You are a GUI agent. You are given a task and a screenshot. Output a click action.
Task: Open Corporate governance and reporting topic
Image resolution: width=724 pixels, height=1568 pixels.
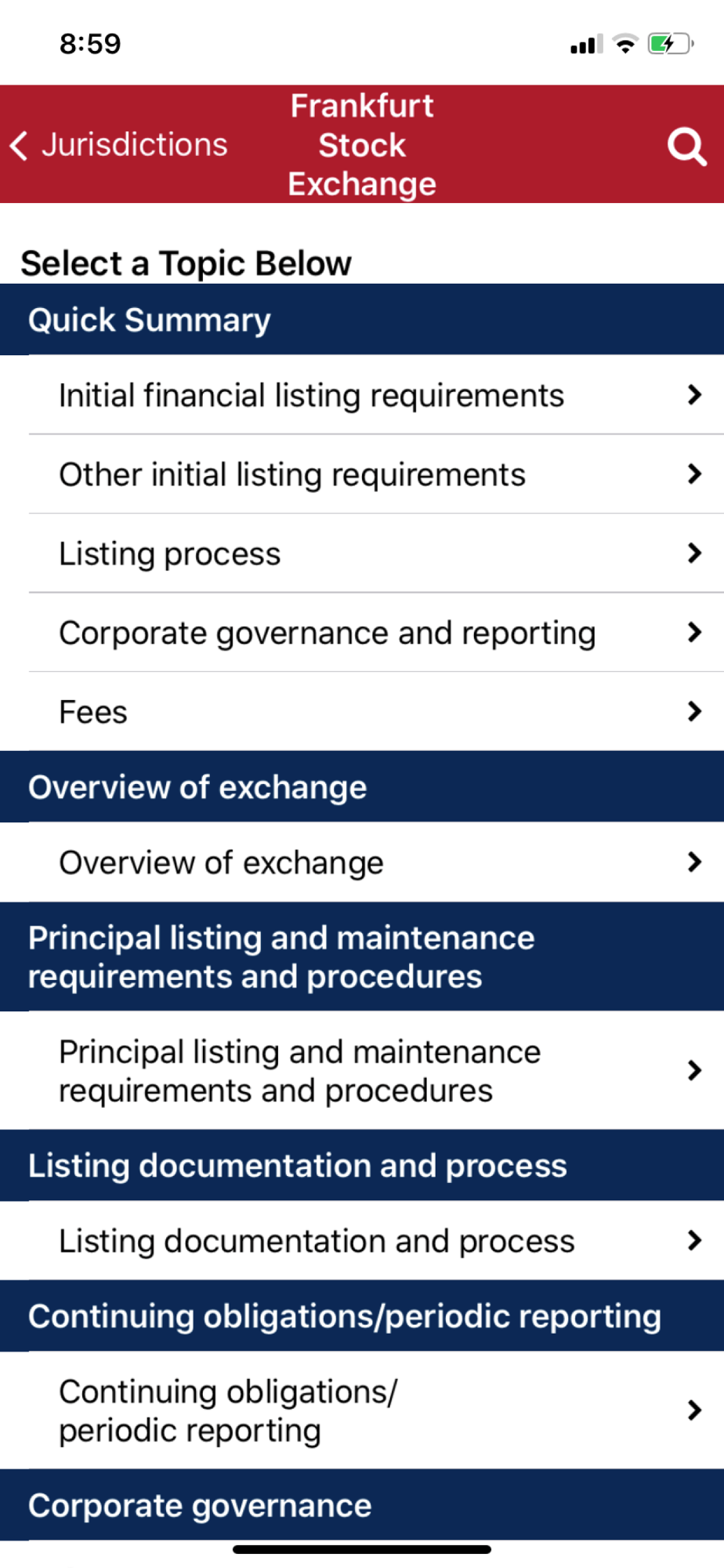click(x=376, y=633)
